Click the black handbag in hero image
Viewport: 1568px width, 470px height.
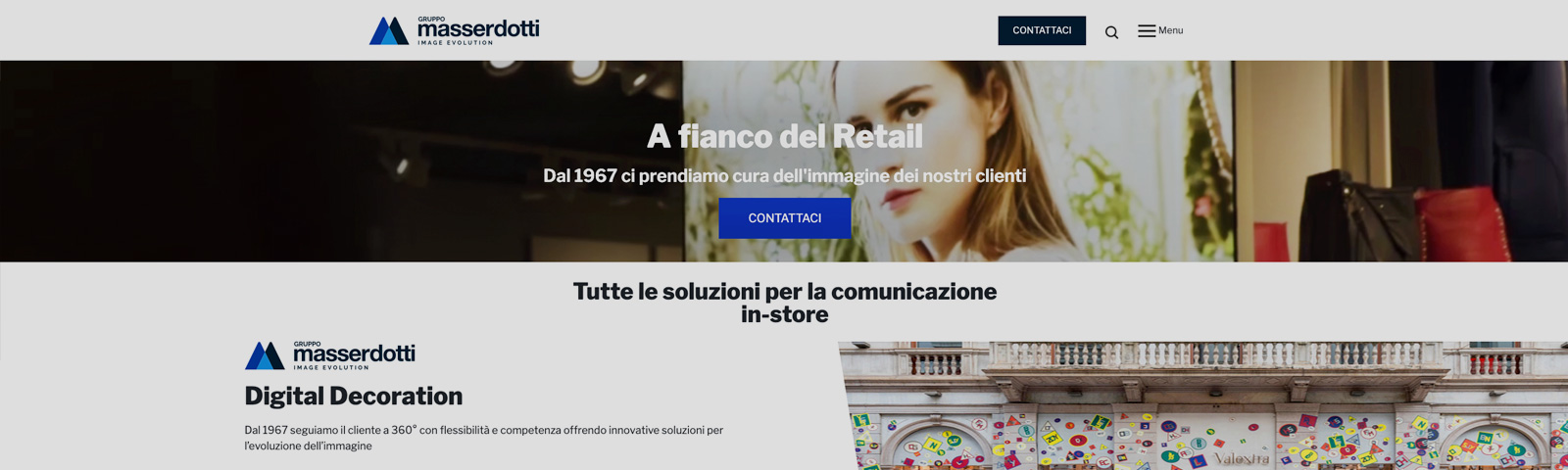pyautogui.click(x=1357, y=215)
